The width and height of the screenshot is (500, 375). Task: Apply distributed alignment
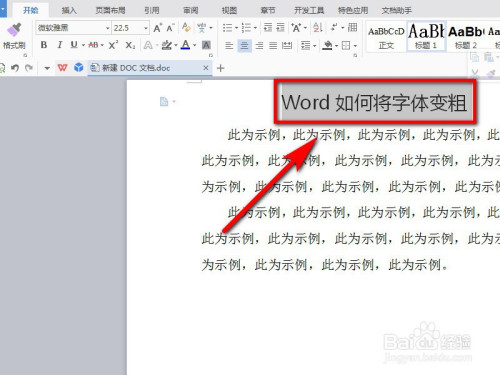(x=287, y=45)
